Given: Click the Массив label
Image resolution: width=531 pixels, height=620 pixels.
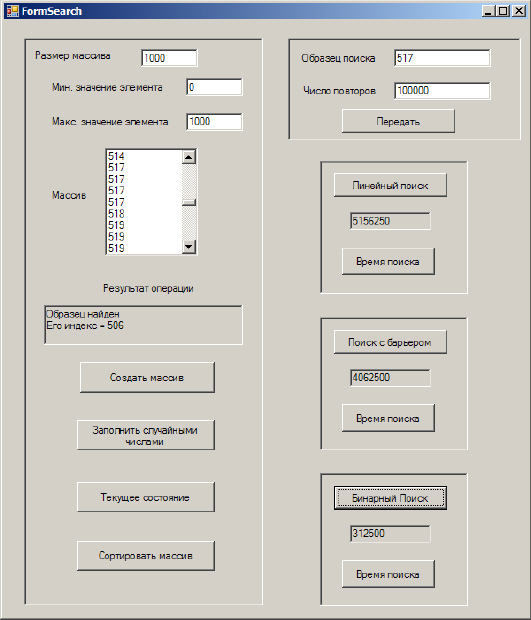Looking at the screenshot, I should [x=69, y=195].
